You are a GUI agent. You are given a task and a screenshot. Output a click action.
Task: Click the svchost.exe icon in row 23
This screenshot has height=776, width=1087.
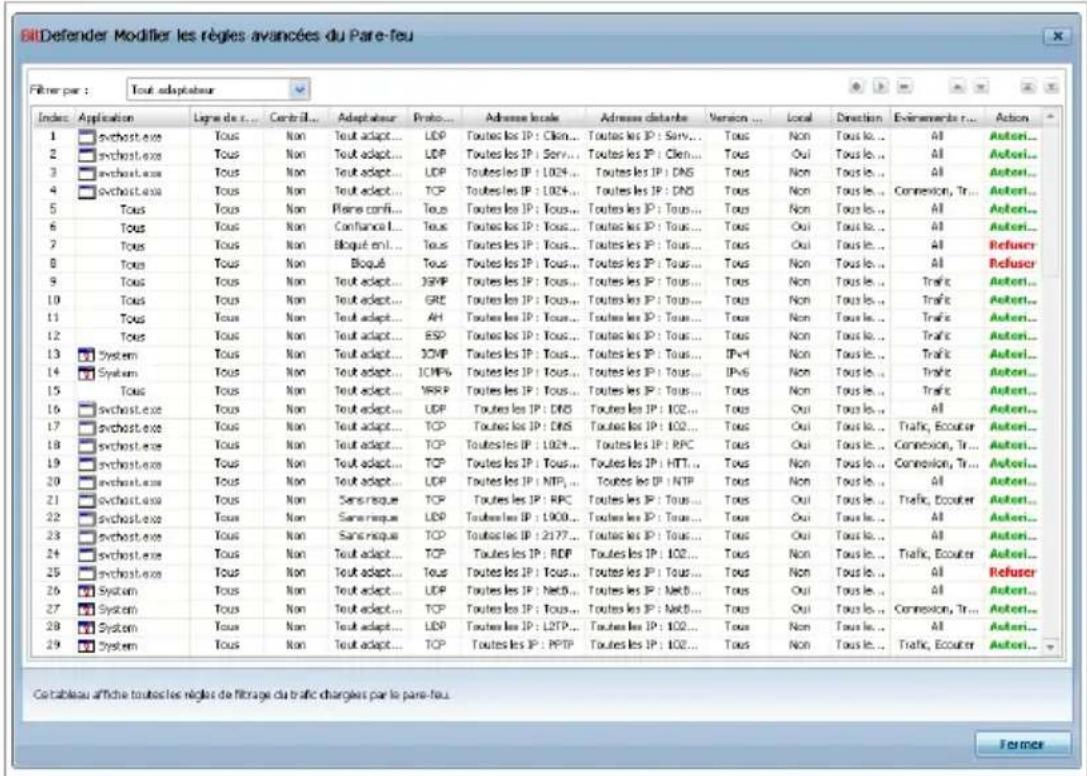tap(87, 537)
